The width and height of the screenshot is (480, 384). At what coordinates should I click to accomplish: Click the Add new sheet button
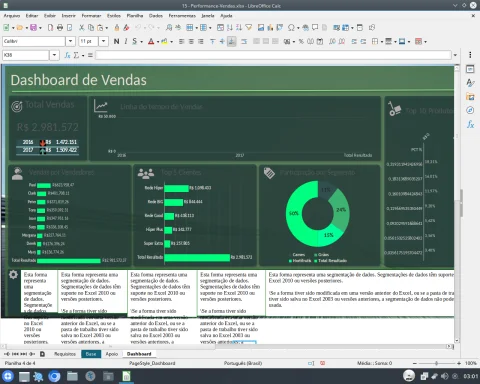point(42,354)
